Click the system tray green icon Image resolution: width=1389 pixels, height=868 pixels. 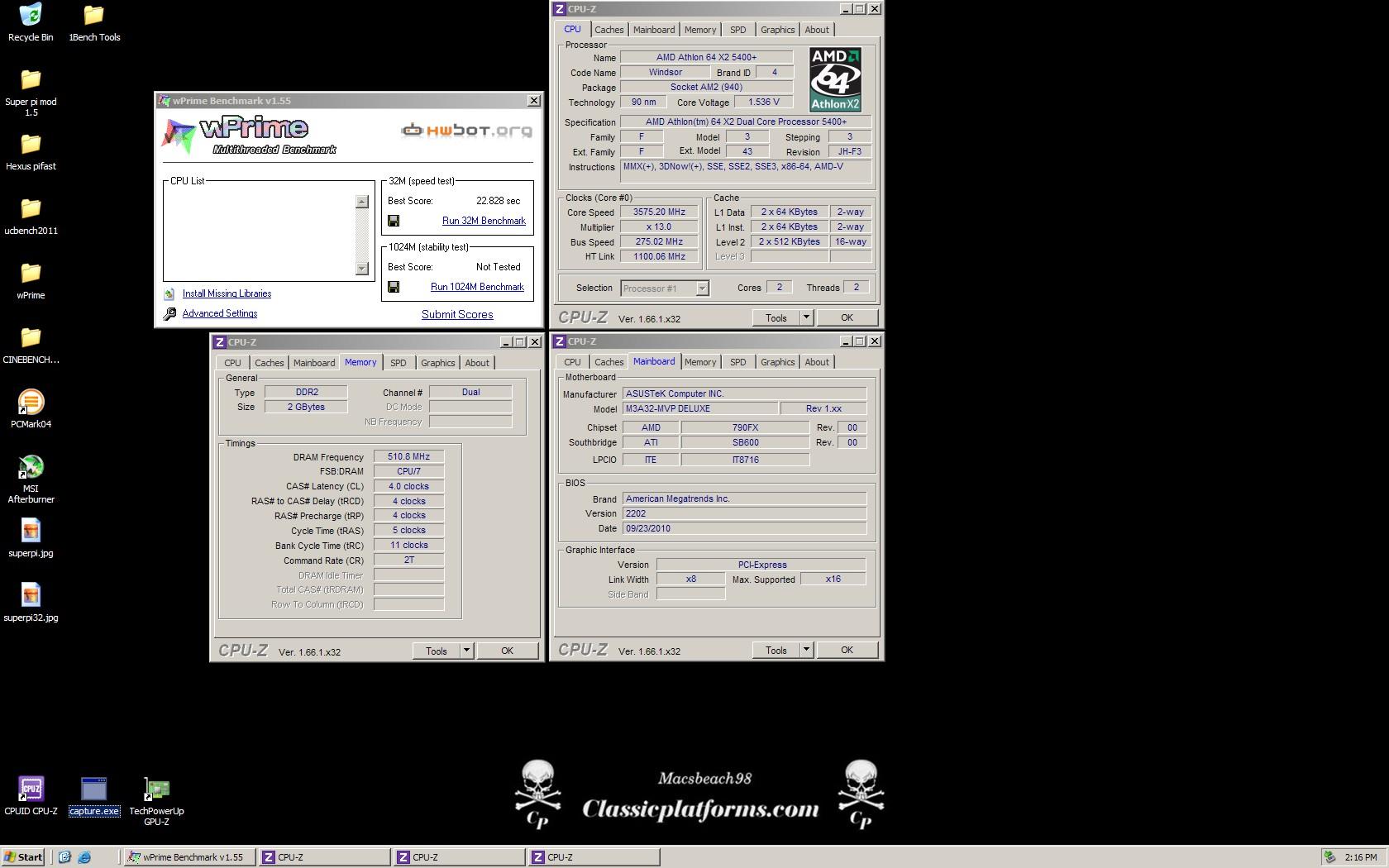(1329, 857)
